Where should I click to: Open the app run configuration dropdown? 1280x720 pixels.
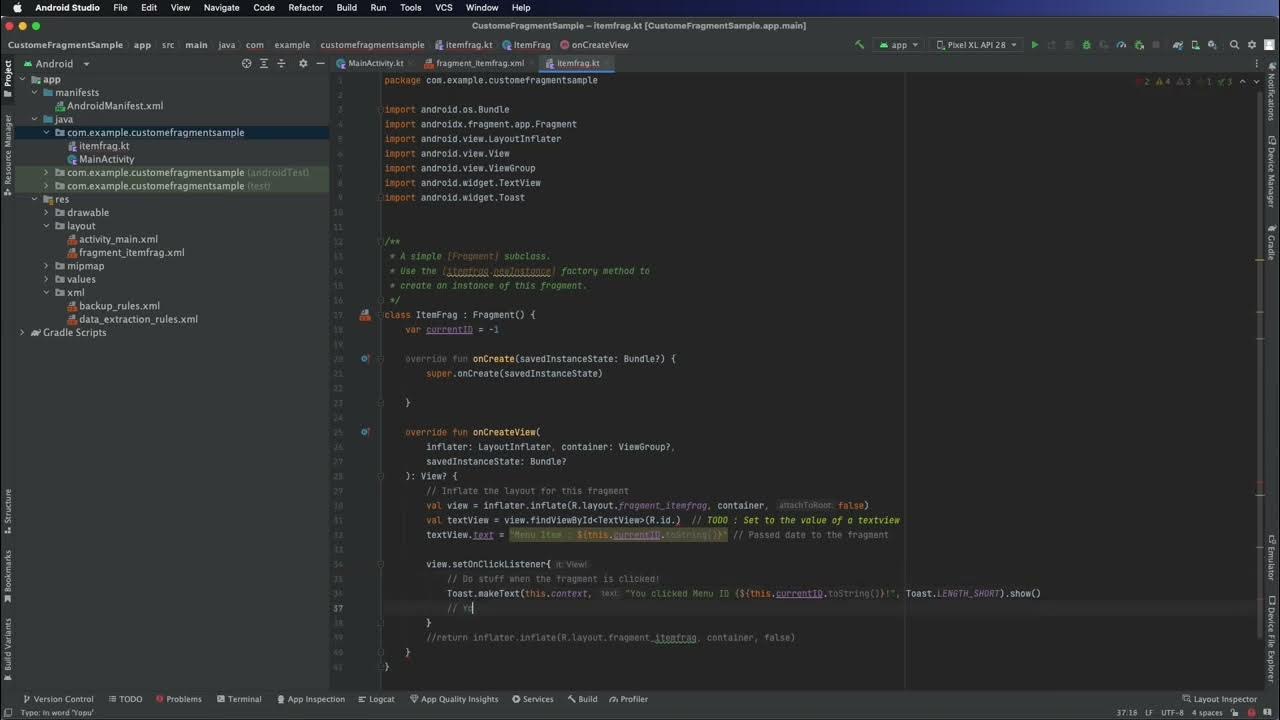pos(898,45)
